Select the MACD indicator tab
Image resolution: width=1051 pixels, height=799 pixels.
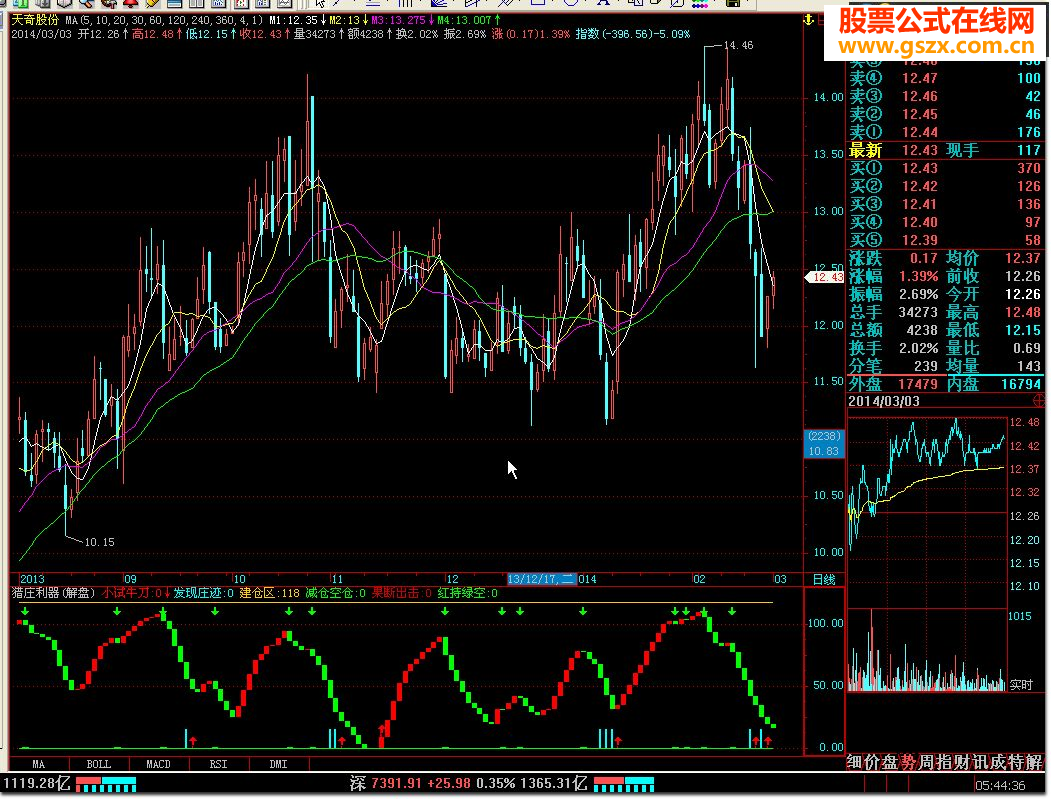(x=158, y=765)
